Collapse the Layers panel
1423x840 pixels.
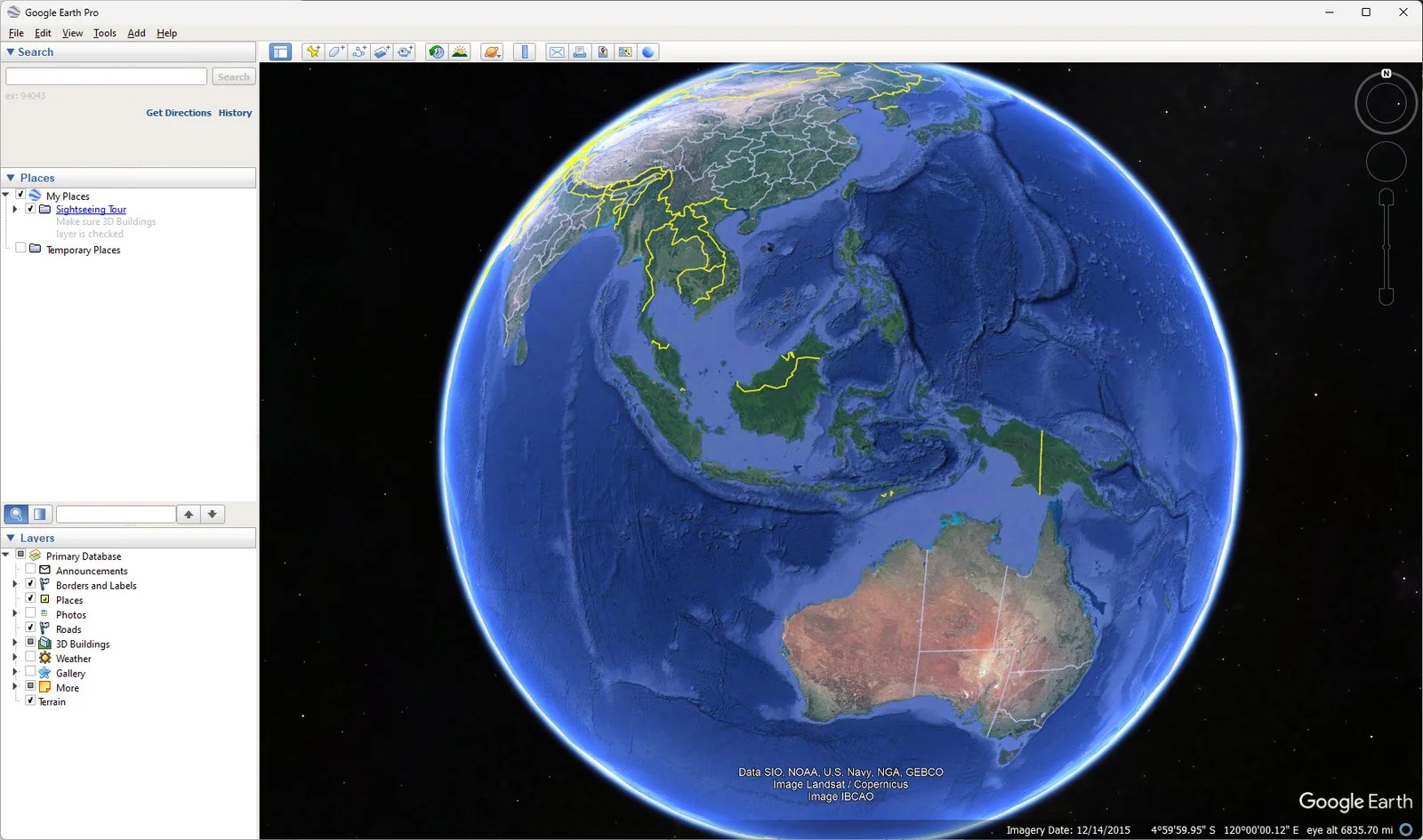tap(9, 538)
